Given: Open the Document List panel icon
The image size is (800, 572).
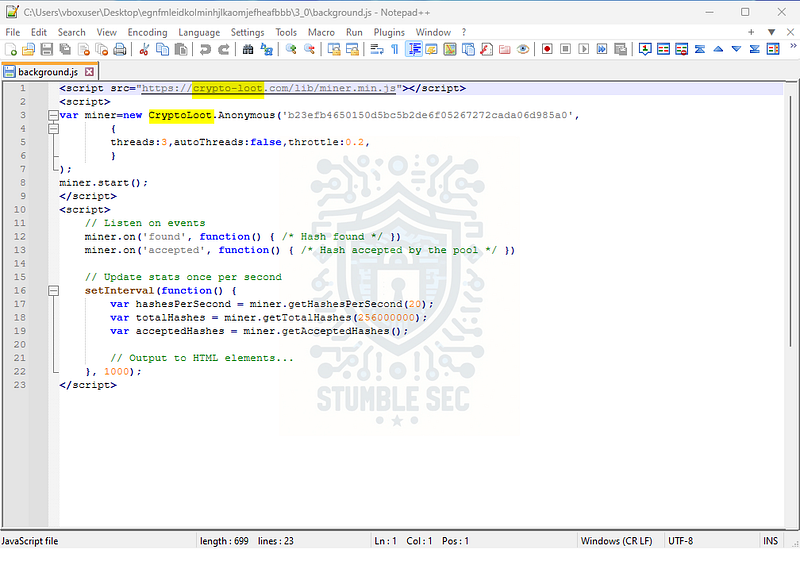Looking at the screenshot, I should tap(468, 49).
